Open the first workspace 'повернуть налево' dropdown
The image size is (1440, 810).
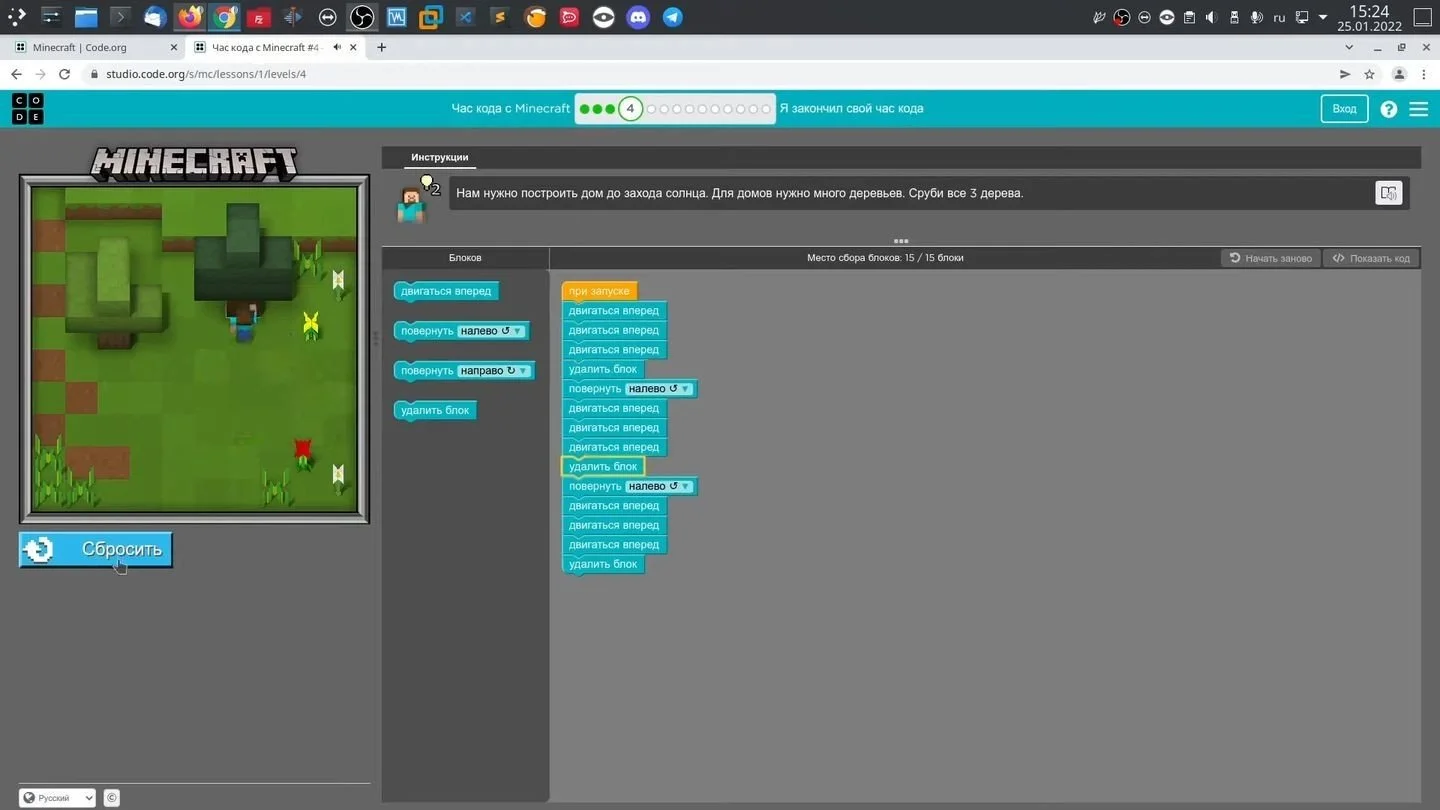coord(660,389)
